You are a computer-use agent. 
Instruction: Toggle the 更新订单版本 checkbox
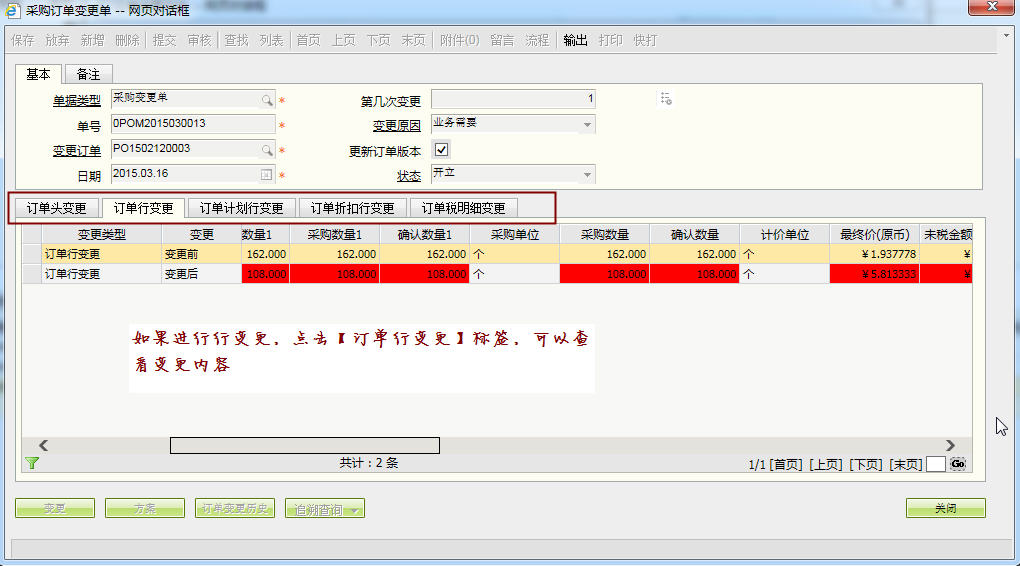(x=441, y=150)
